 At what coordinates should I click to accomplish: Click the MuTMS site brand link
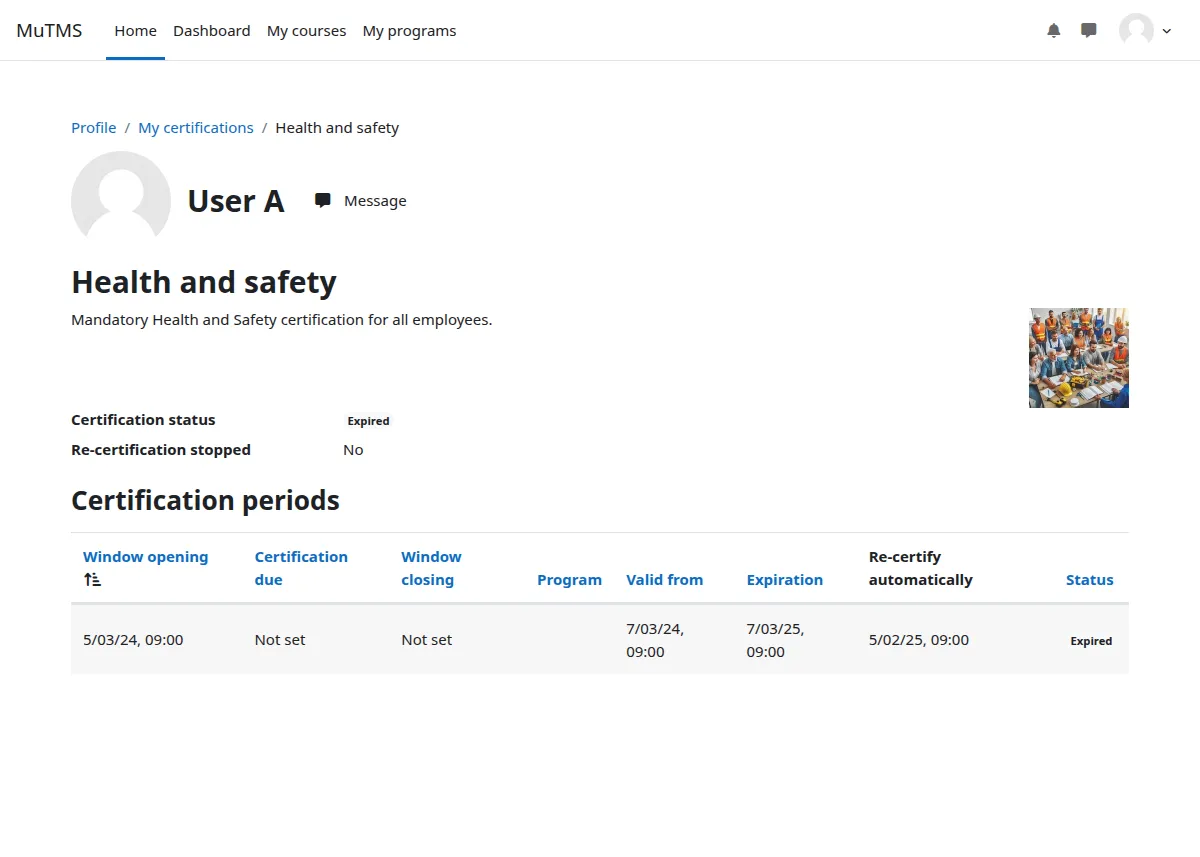tap(49, 31)
